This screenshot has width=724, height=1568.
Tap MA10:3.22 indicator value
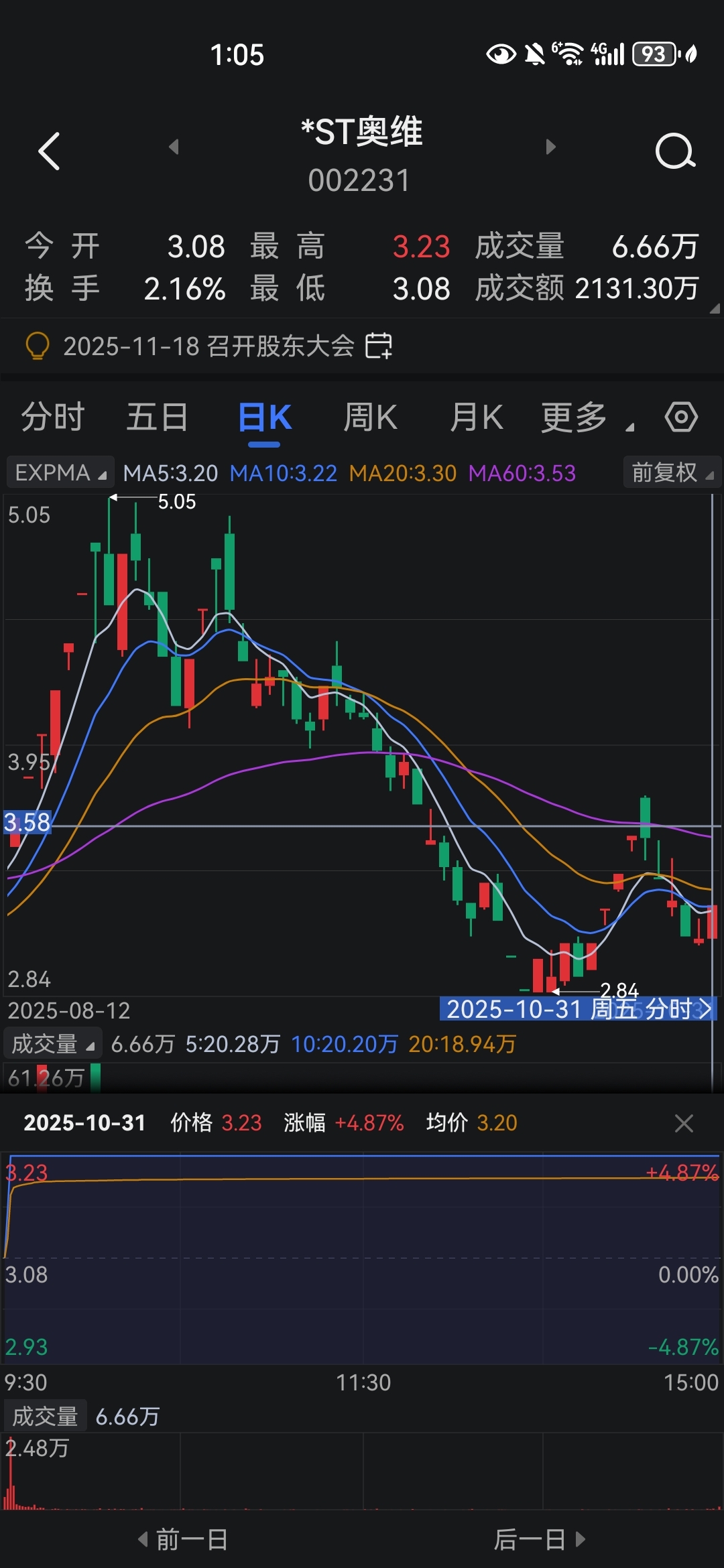[283, 473]
